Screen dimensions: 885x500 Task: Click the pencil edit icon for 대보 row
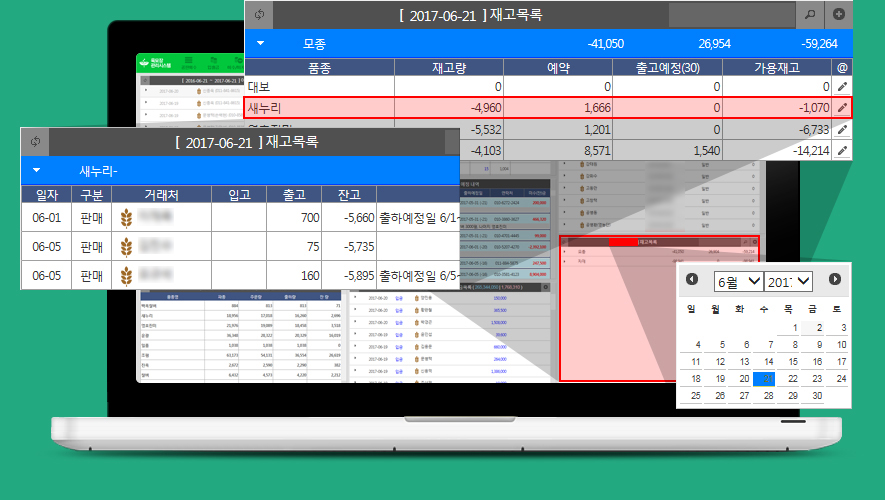(x=842, y=88)
